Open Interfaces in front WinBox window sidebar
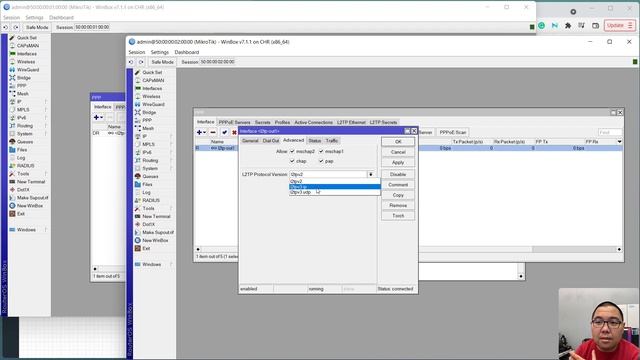 (152, 88)
